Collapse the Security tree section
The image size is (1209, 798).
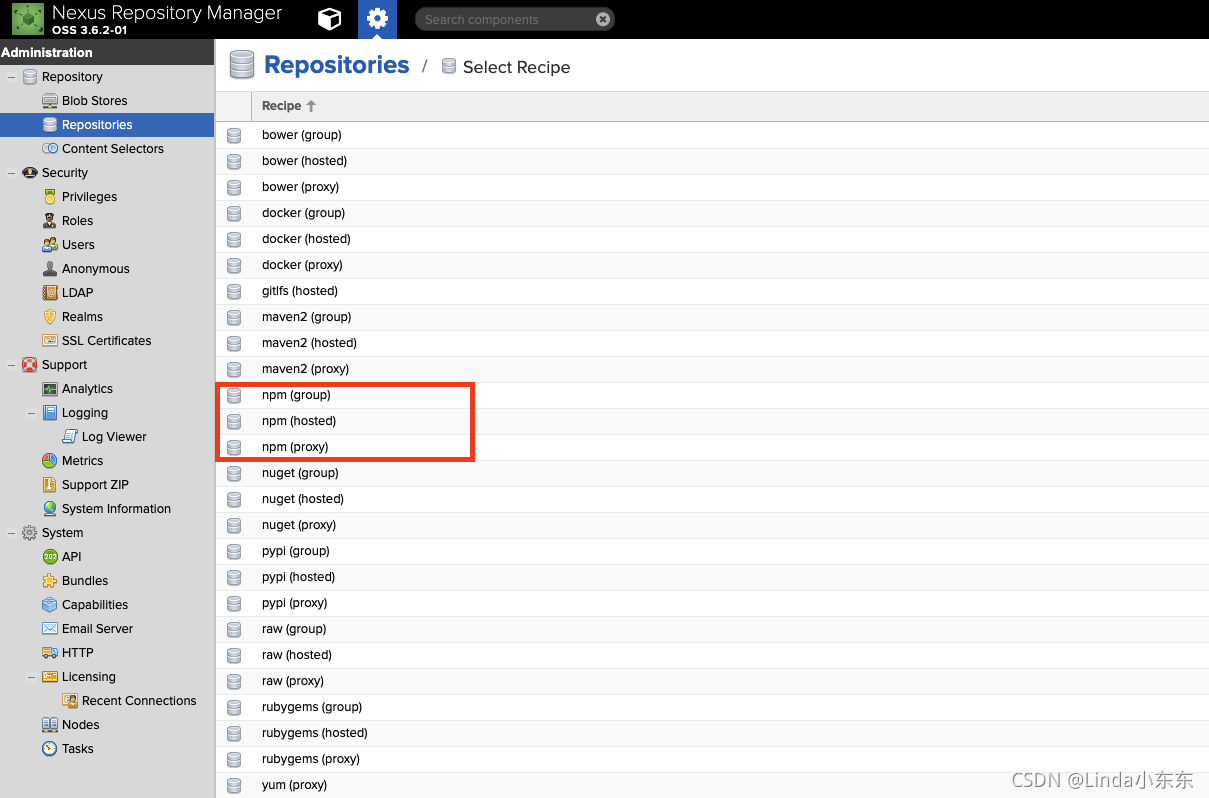pos(12,173)
